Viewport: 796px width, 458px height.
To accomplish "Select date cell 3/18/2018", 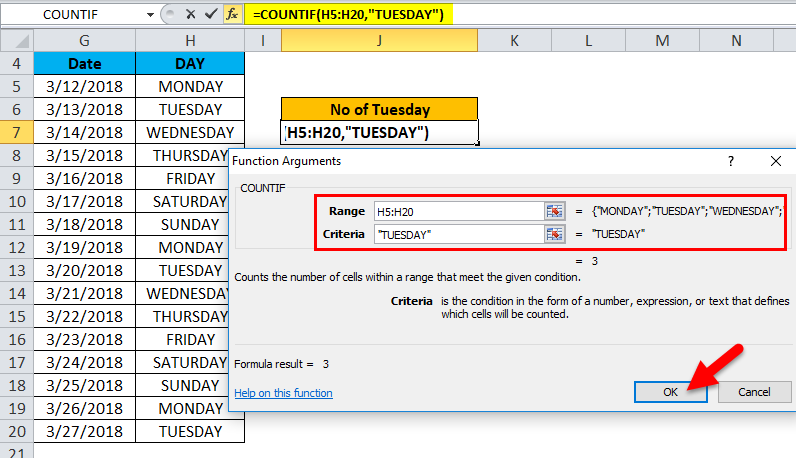I will (84, 224).
